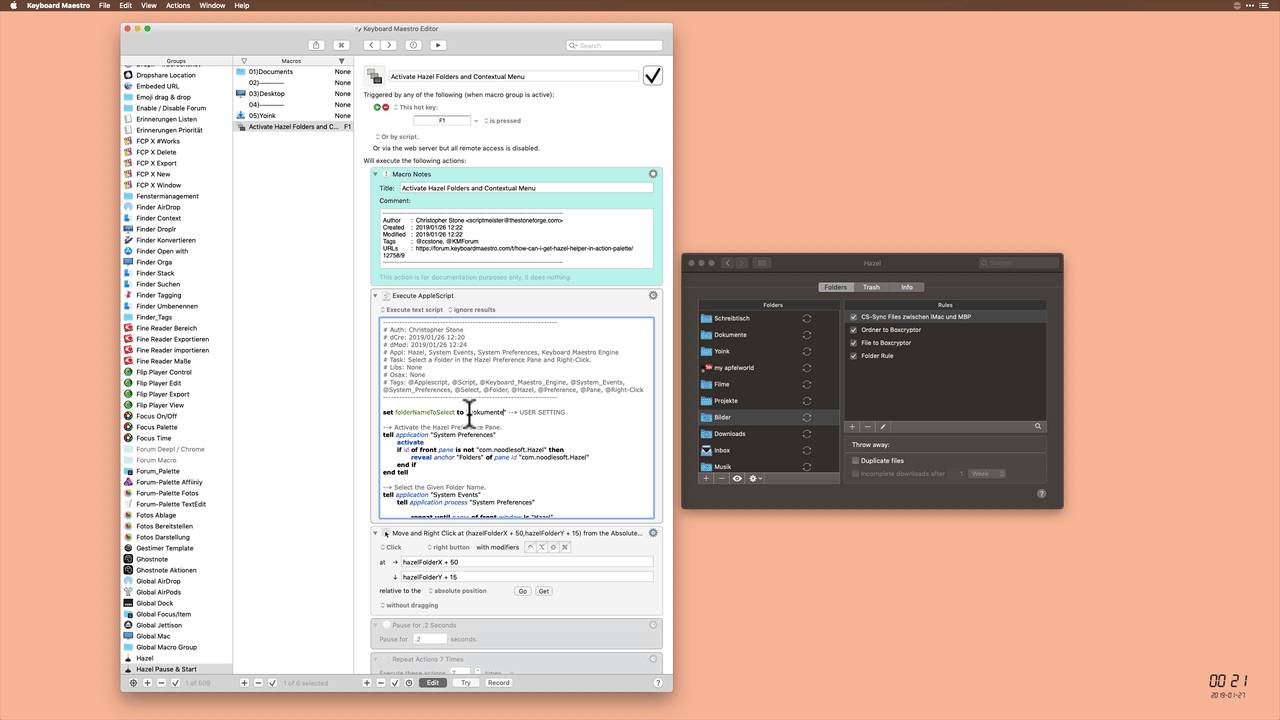Uncheck the CS-Sync Files zwischen iMac und MBP rule
Image resolution: width=1280 pixels, height=720 pixels.
(853, 317)
